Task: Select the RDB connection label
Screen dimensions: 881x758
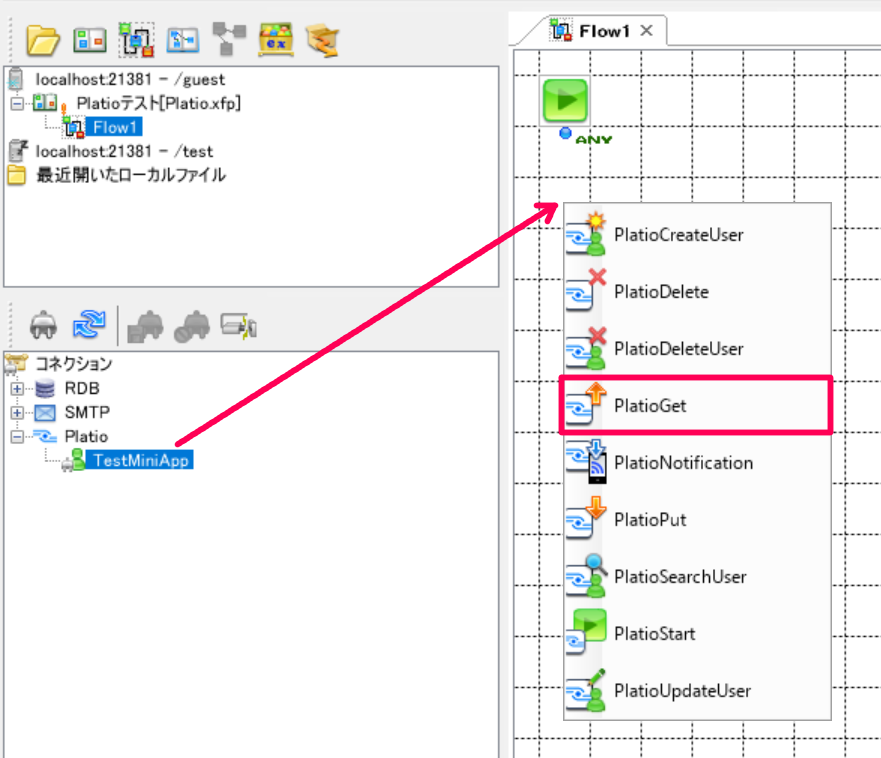Action: [82, 388]
